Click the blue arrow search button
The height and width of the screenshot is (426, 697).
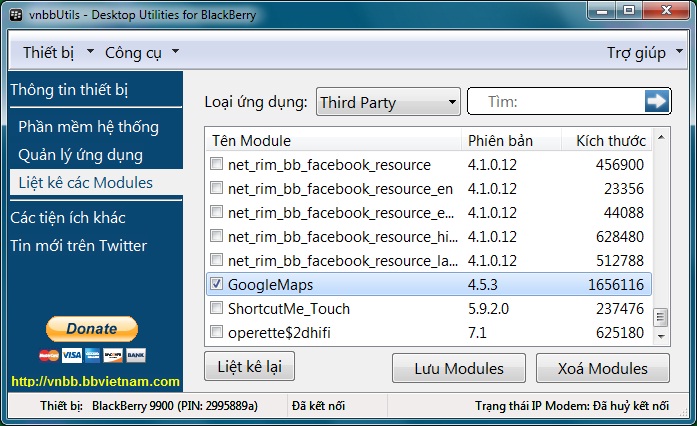tap(656, 101)
